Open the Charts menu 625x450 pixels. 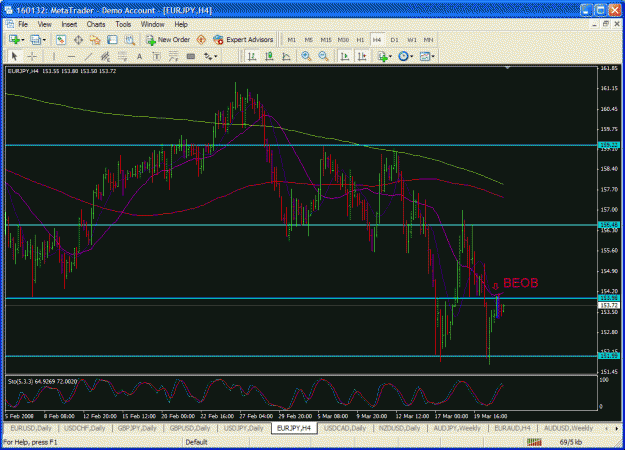click(x=96, y=25)
